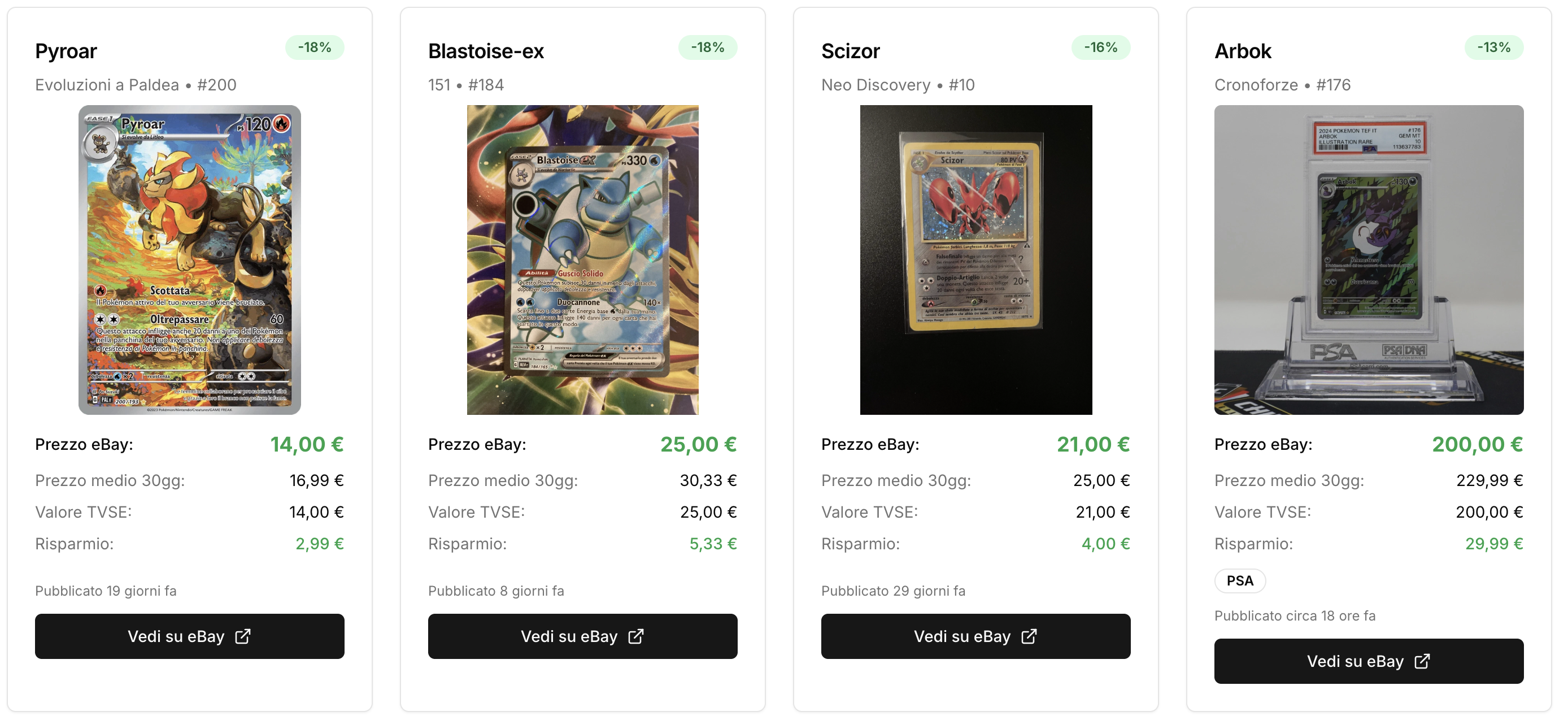Click the Scizor card name heading
1568x720 pixels.
pyautogui.click(x=850, y=51)
